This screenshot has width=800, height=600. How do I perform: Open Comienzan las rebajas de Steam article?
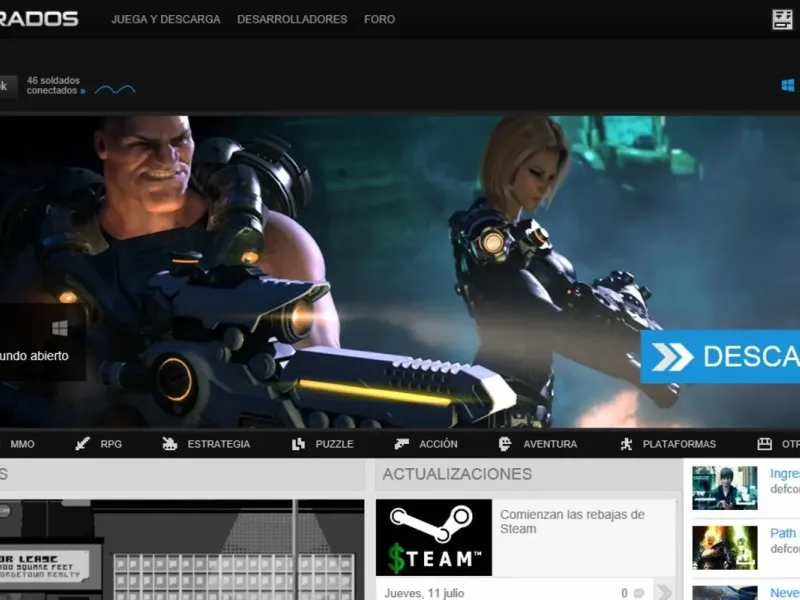tap(572, 521)
